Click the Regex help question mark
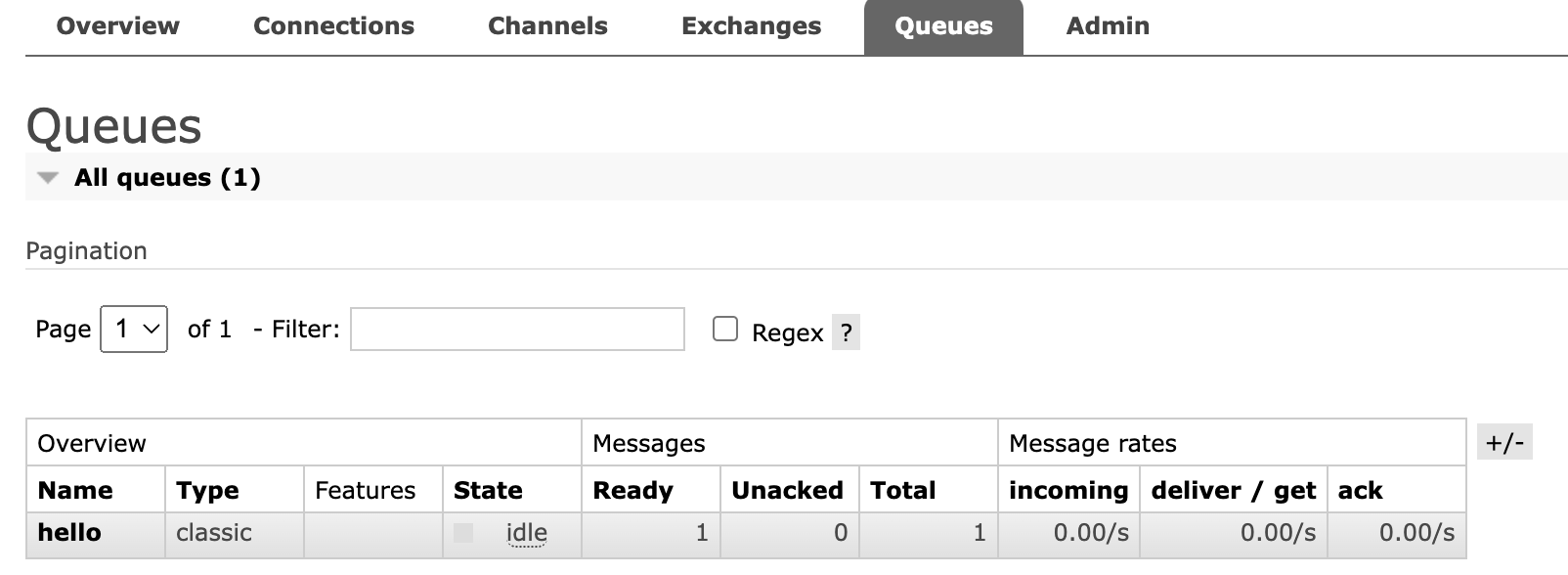 pyautogui.click(x=846, y=332)
